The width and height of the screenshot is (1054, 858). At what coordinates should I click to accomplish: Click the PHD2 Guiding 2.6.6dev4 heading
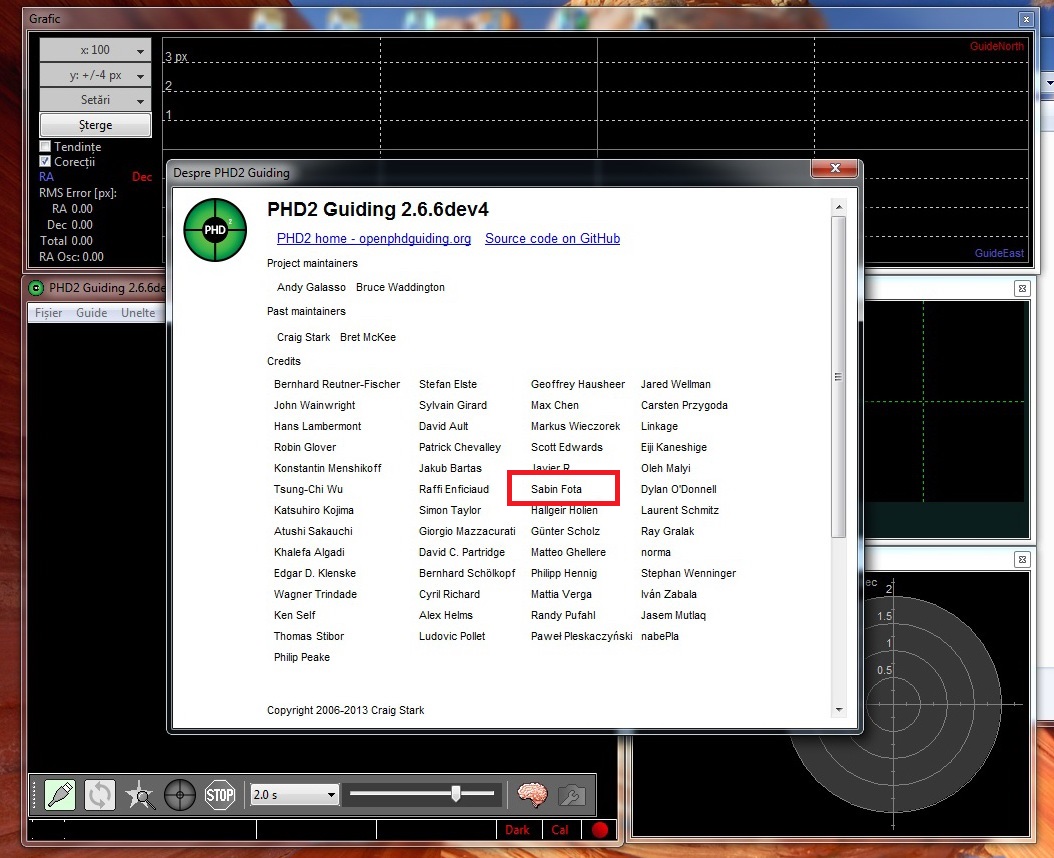[378, 209]
